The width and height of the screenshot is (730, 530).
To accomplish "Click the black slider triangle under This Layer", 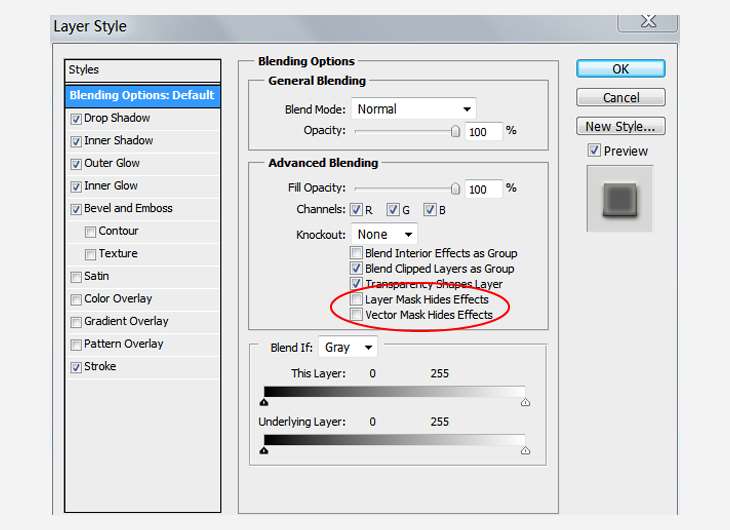I will pos(264,402).
